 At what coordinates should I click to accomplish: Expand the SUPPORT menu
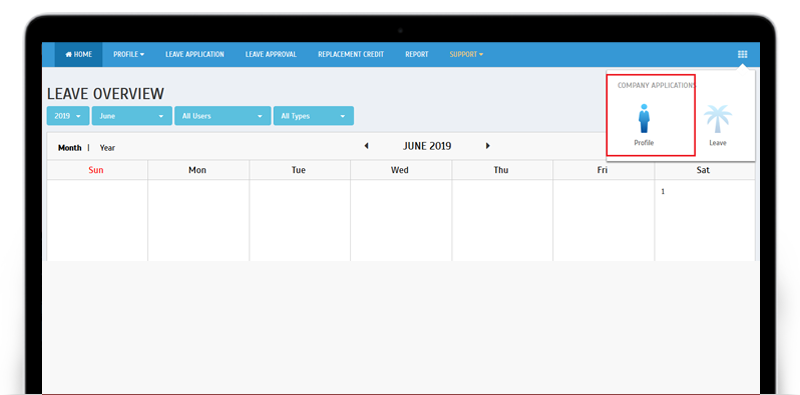[466, 54]
